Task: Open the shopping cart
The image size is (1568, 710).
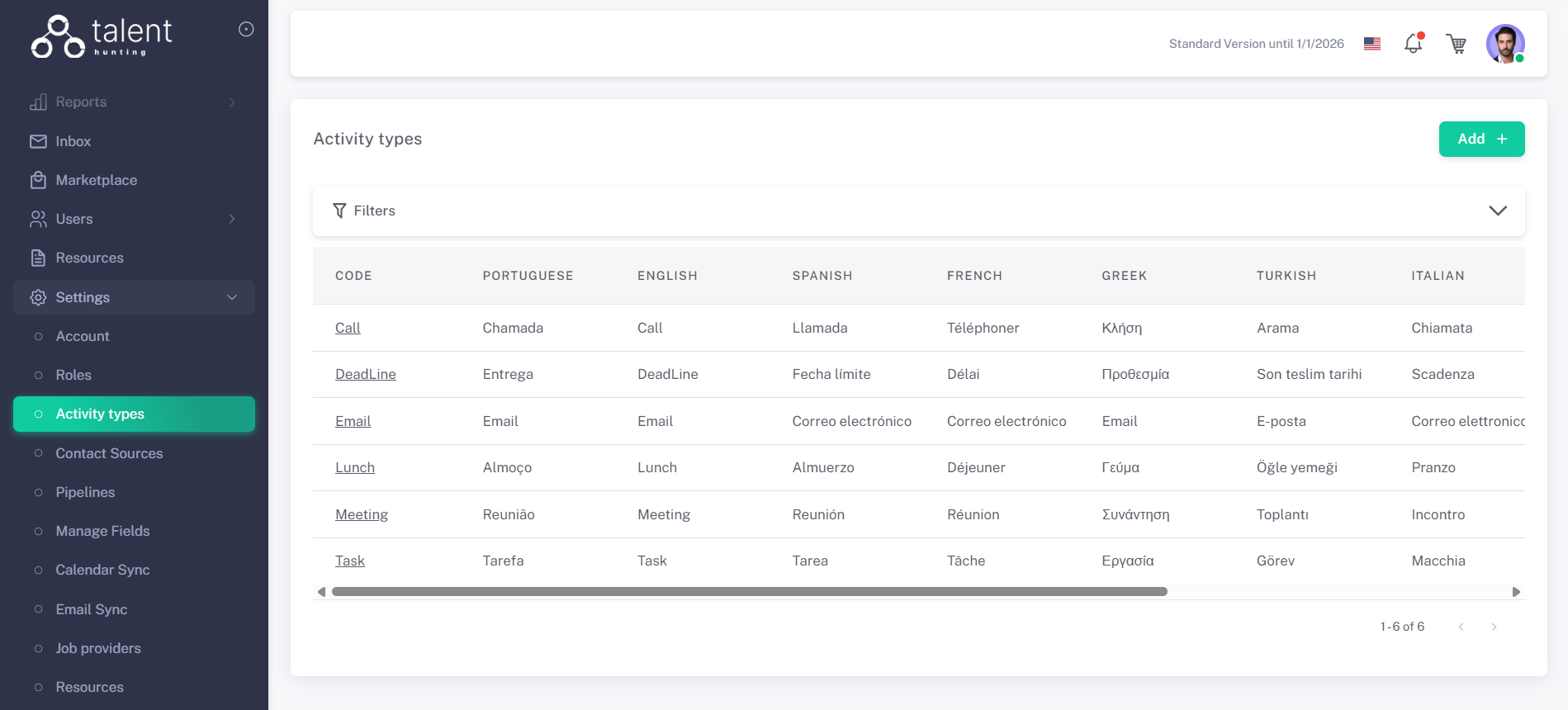Action: coord(1457,44)
